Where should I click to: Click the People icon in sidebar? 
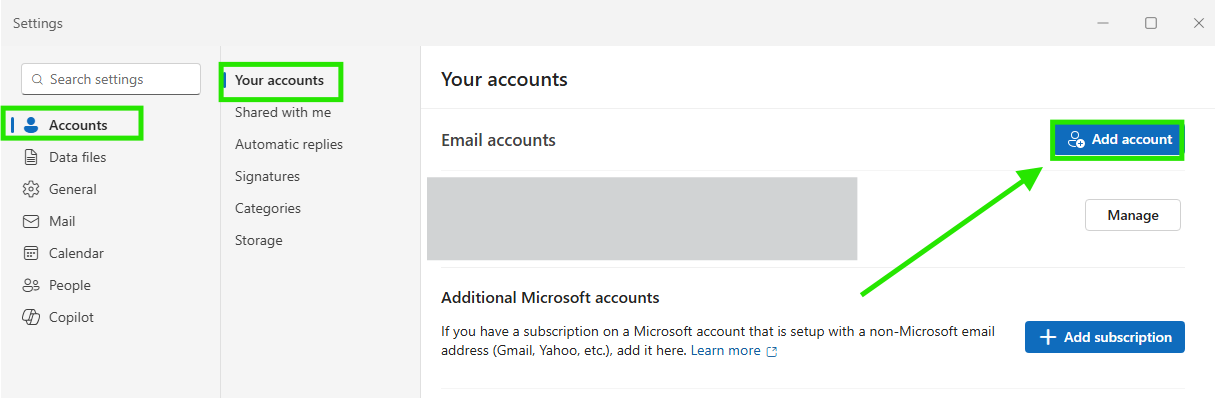click(x=31, y=285)
